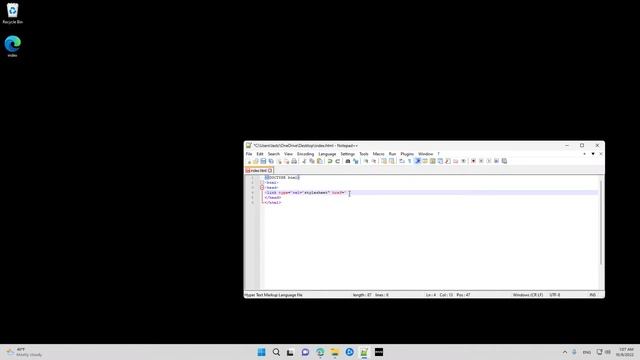Image resolution: width=640 pixels, height=360 pixels.
Task: Open the Function List panel icon
Action: tap(448, 161)
